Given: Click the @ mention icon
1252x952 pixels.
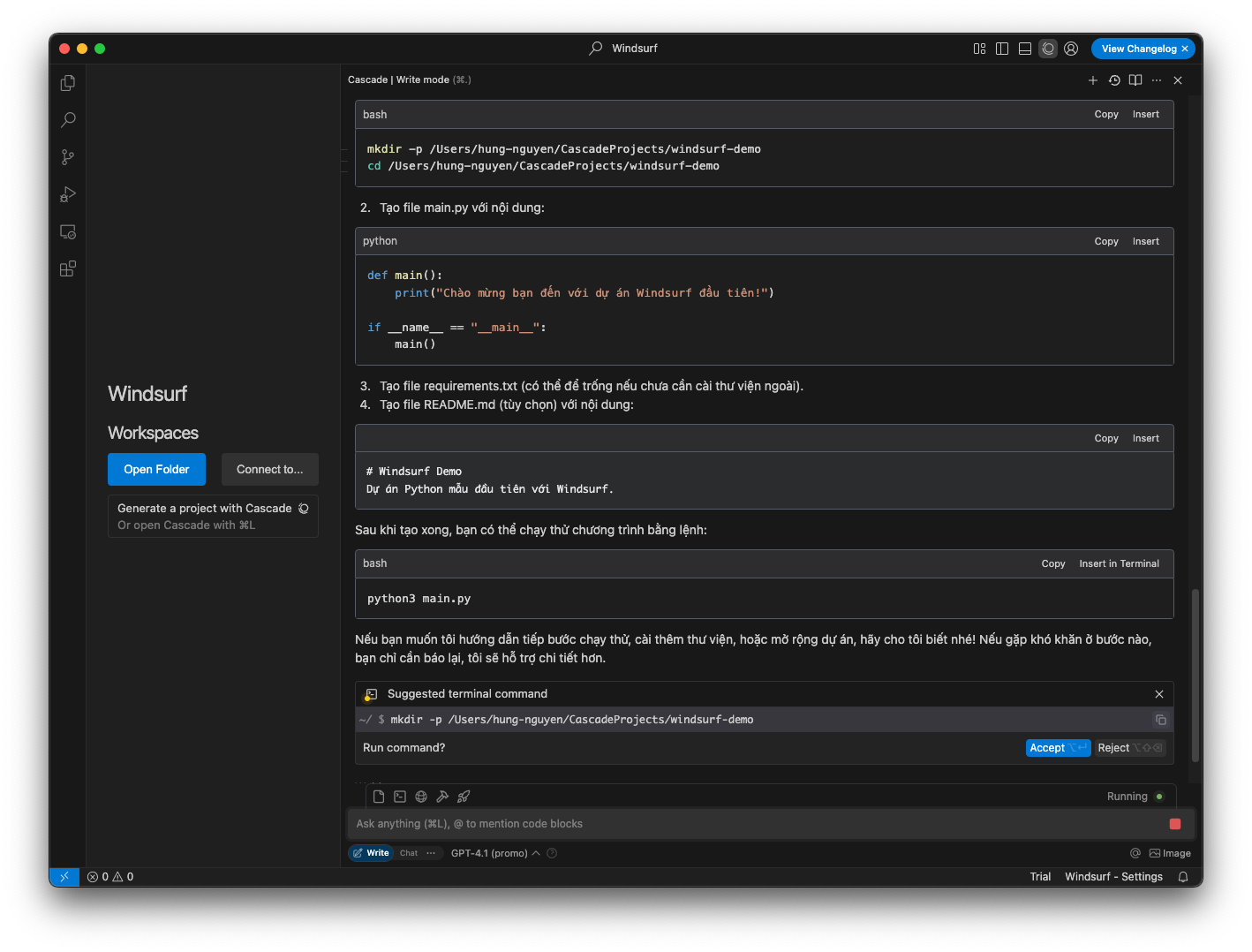Looking at the screenshot, I should tap(1135, 853).
